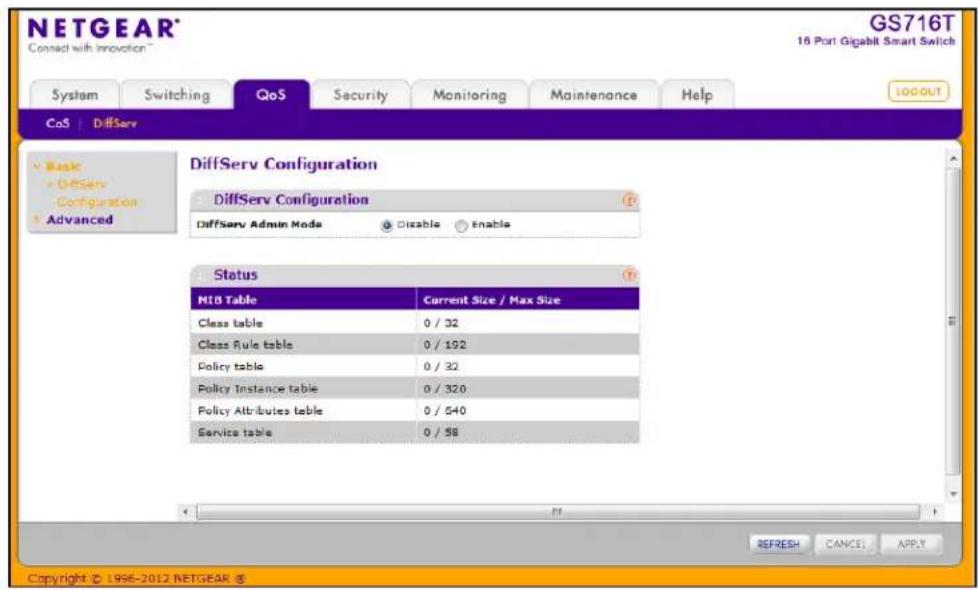Click Policy Attributes table row label
The image size is (978, 590).
tap(260, 410)
